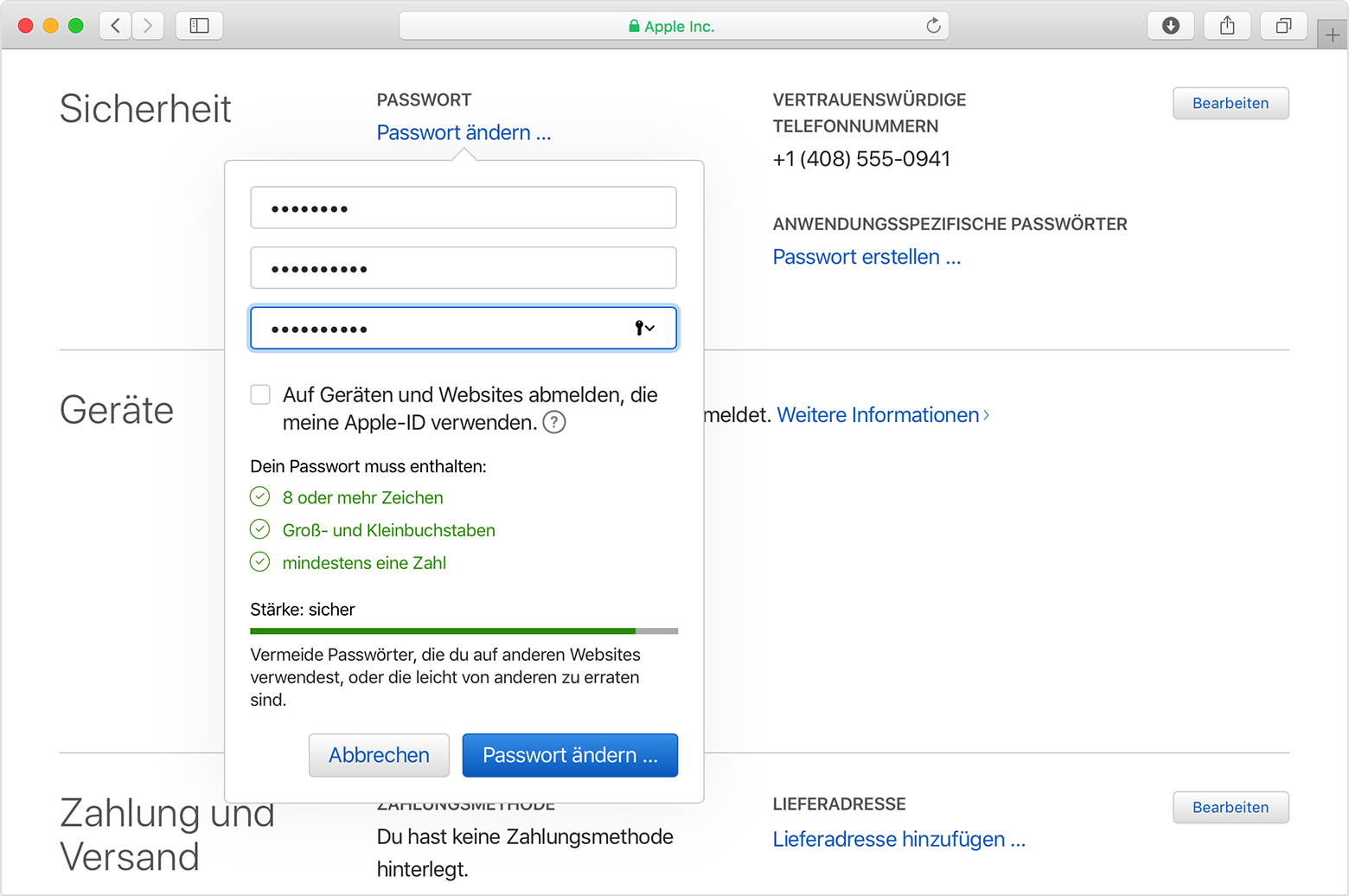Screen dimensions: 1349x896
Task: Open Safari downloads list
Action: point(1171,26)
